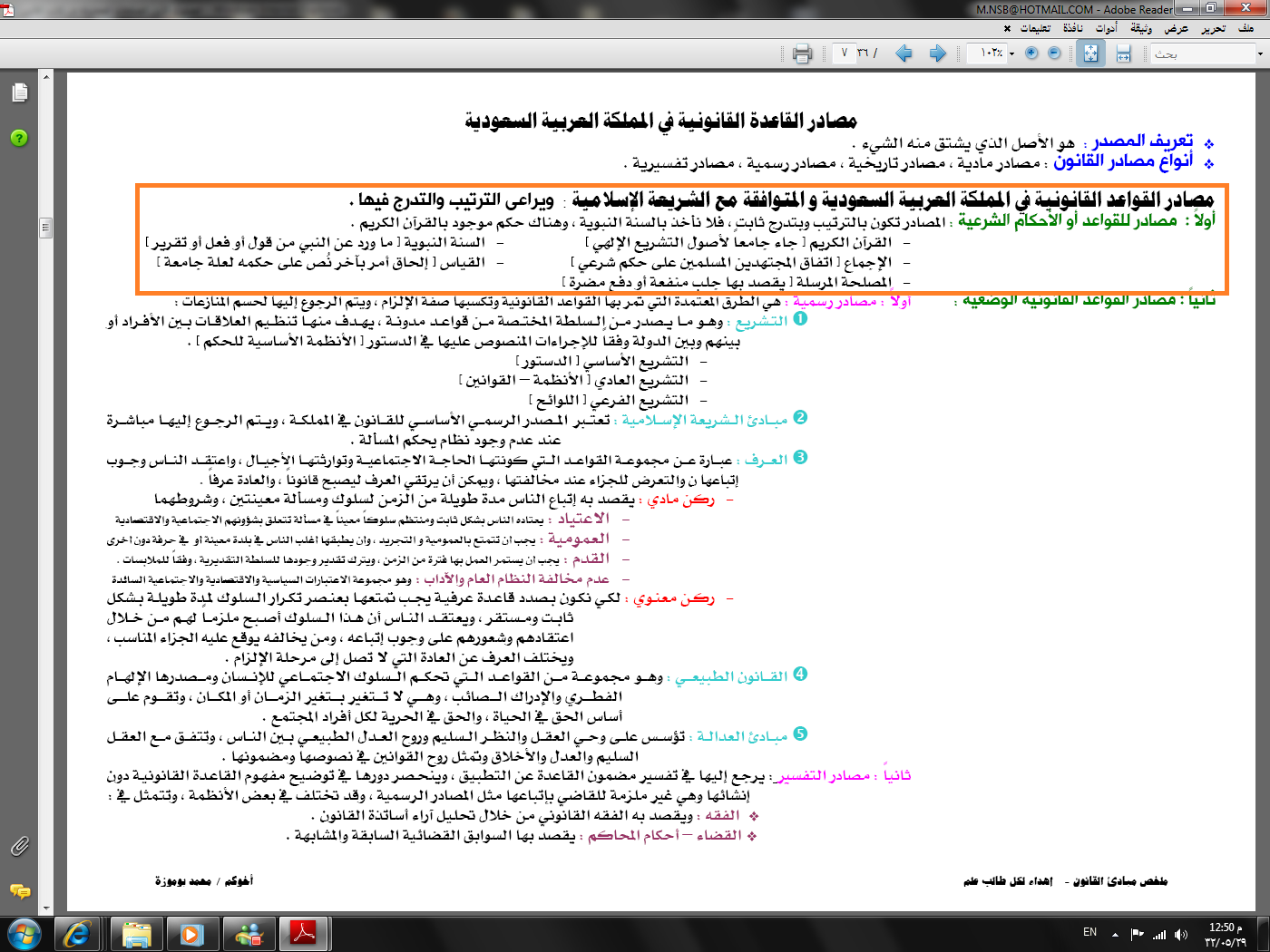The width and height of the screenshot is (1270, 952).
Task: Click the magenta heading مصادر التفسير
Action: click(x=824, y=776)
